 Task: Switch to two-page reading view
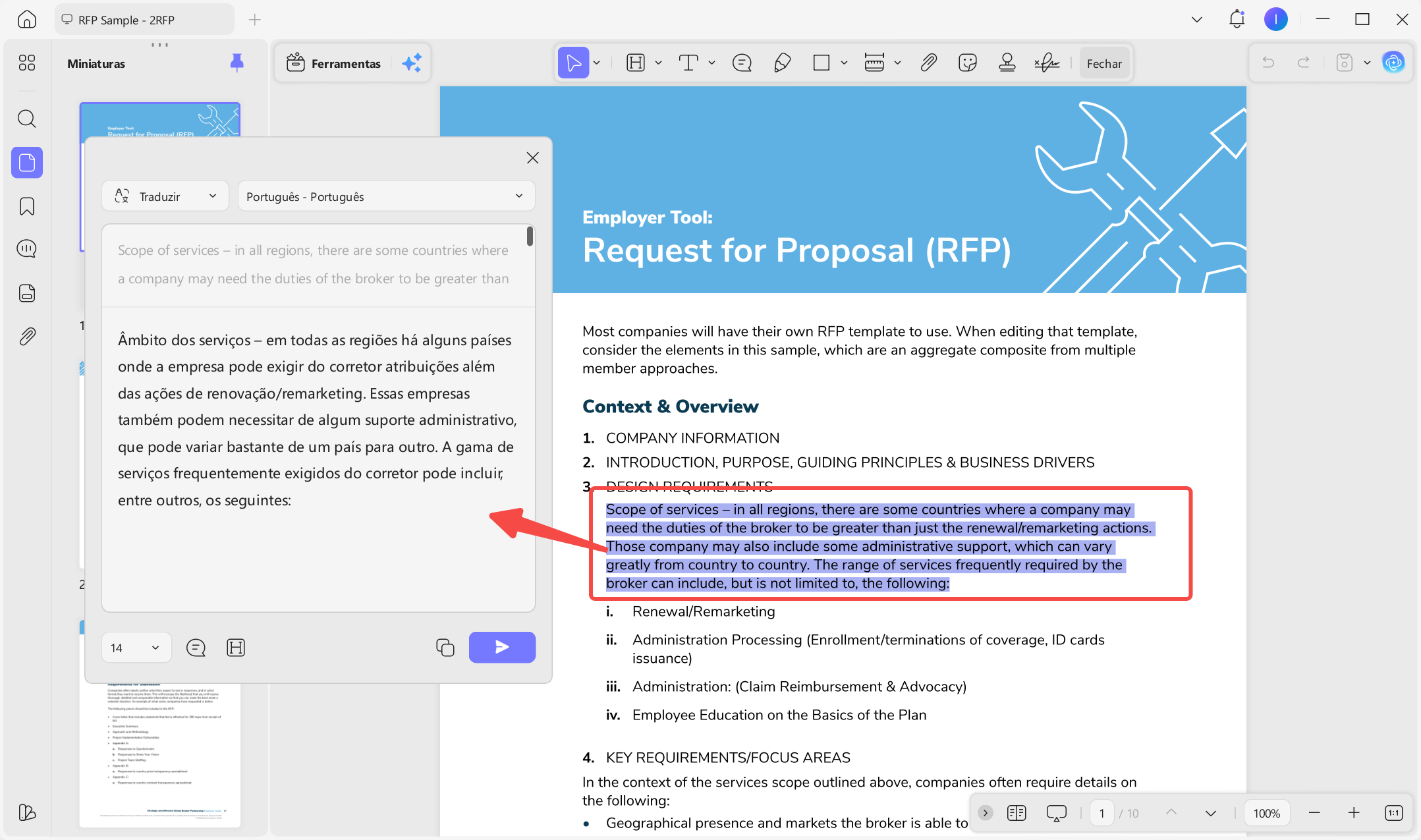[1017, 813]
